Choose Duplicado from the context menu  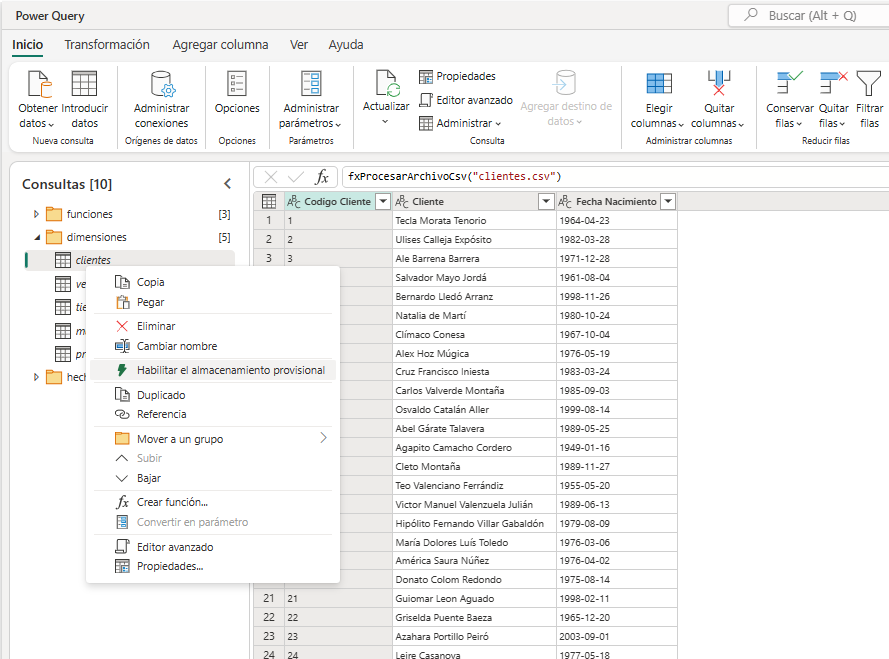161,395
